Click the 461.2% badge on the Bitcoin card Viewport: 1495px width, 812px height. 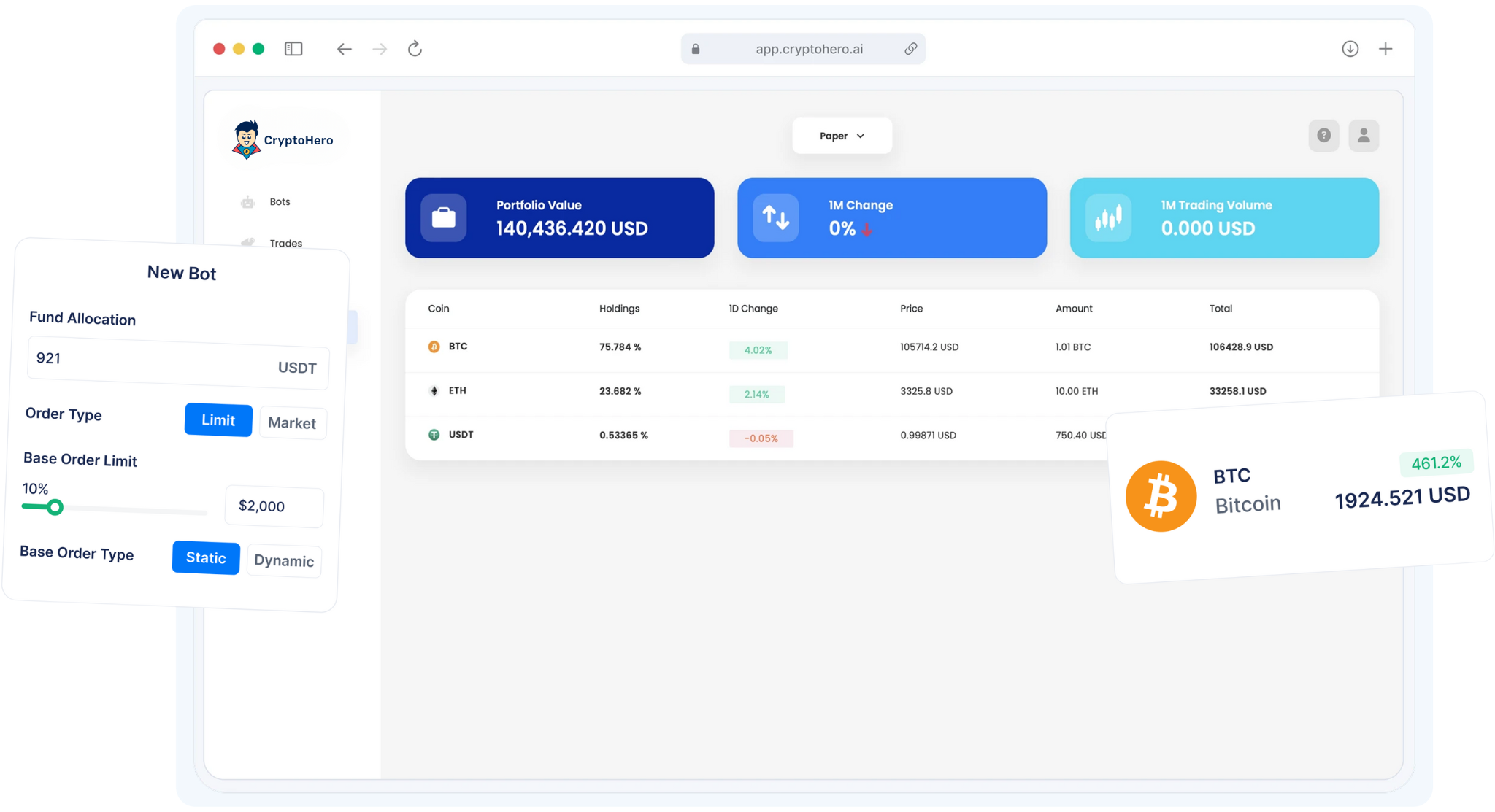pyautogui.click(x=1435, y=462)
